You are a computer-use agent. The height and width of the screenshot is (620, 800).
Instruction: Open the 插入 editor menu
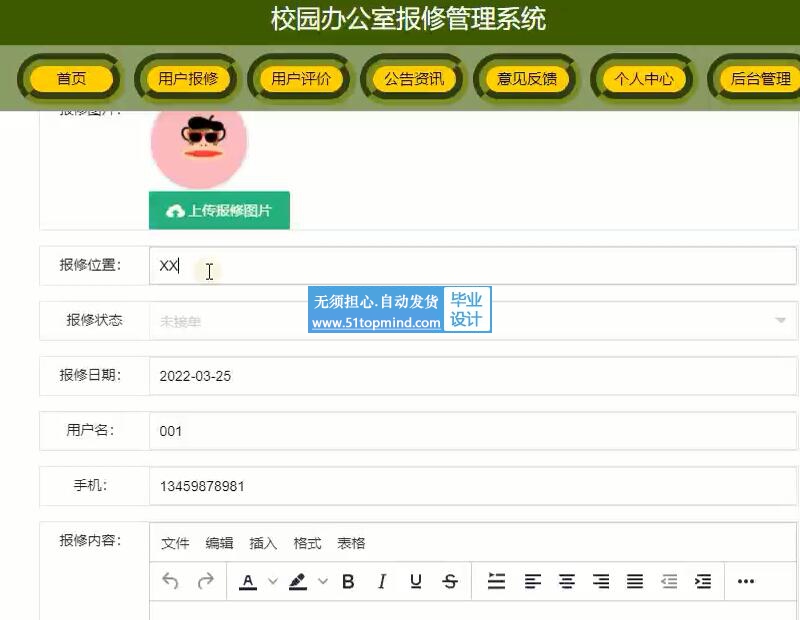[x=263, y=543]
